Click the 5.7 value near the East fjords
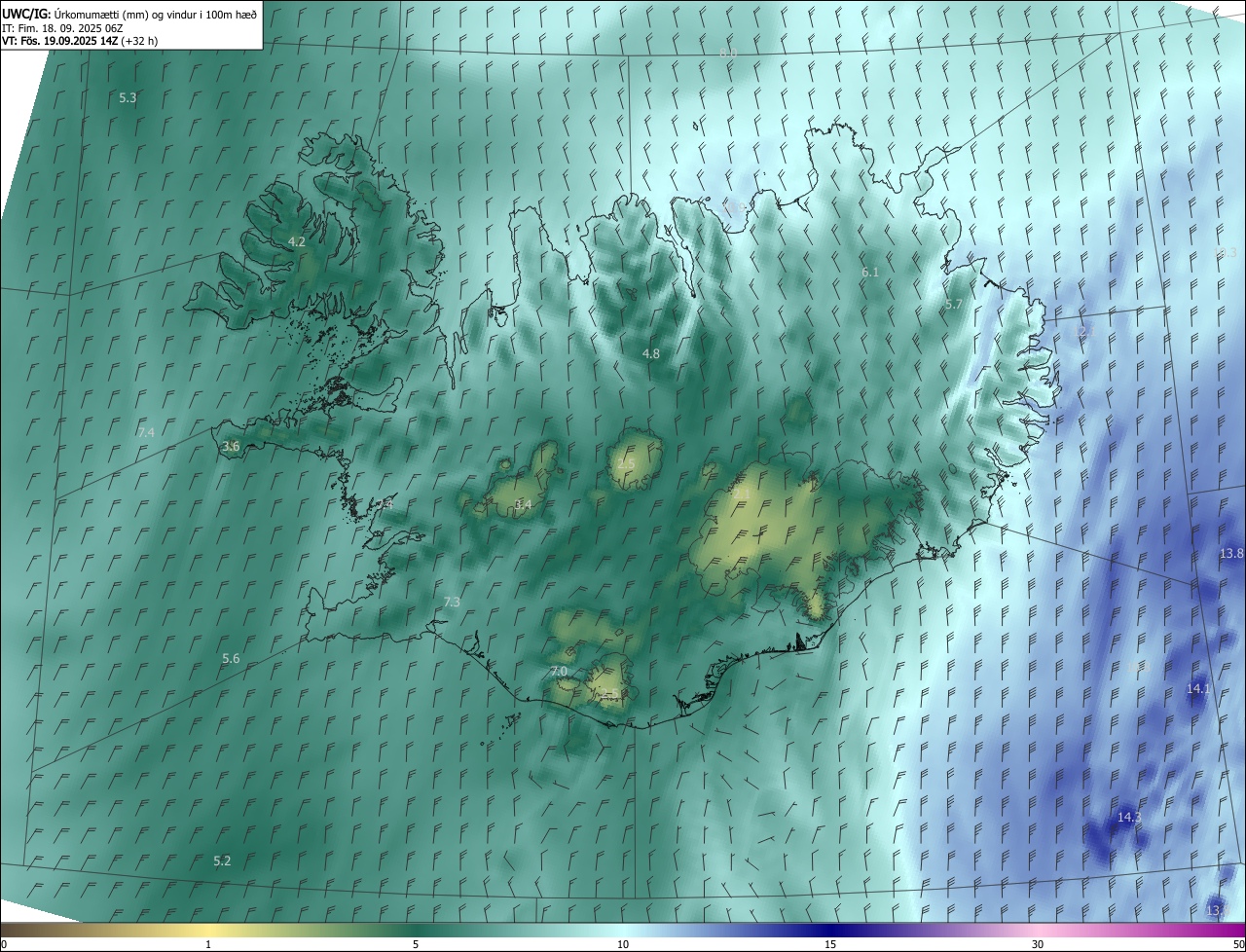Viewport: 1246px width, 952px height. tap(954, 305)
